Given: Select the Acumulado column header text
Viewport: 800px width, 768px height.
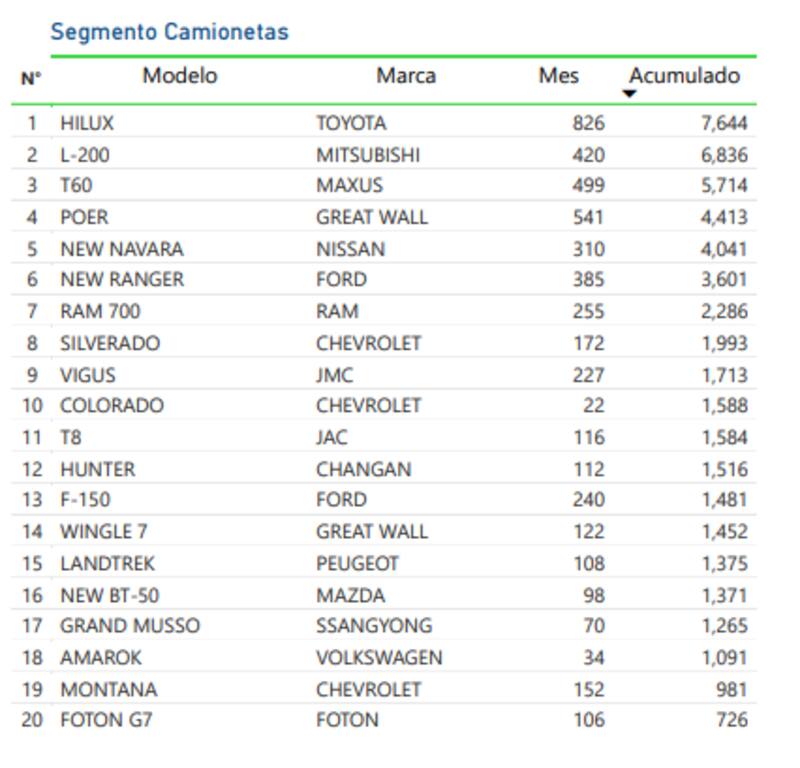Looking at the screenshot, I should tap(684, 75).
